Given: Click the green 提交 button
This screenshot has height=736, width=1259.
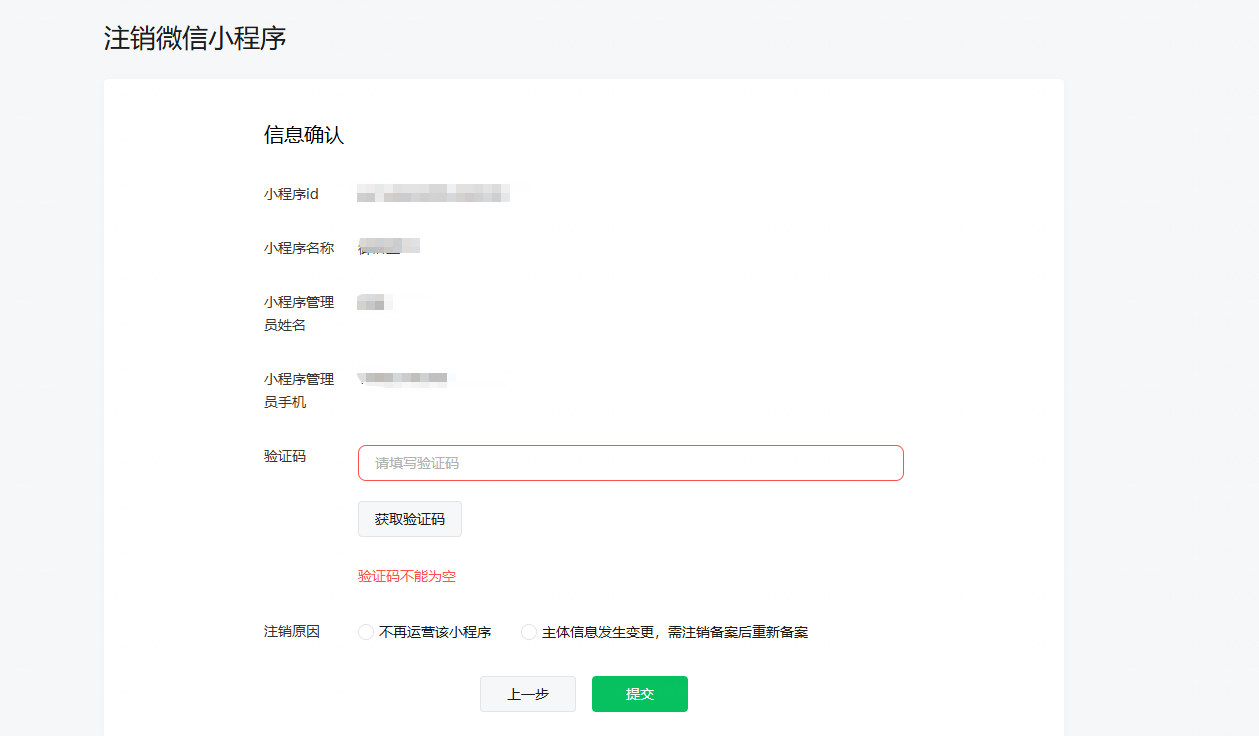Looking at the screenshot, I should click(640, 694).
